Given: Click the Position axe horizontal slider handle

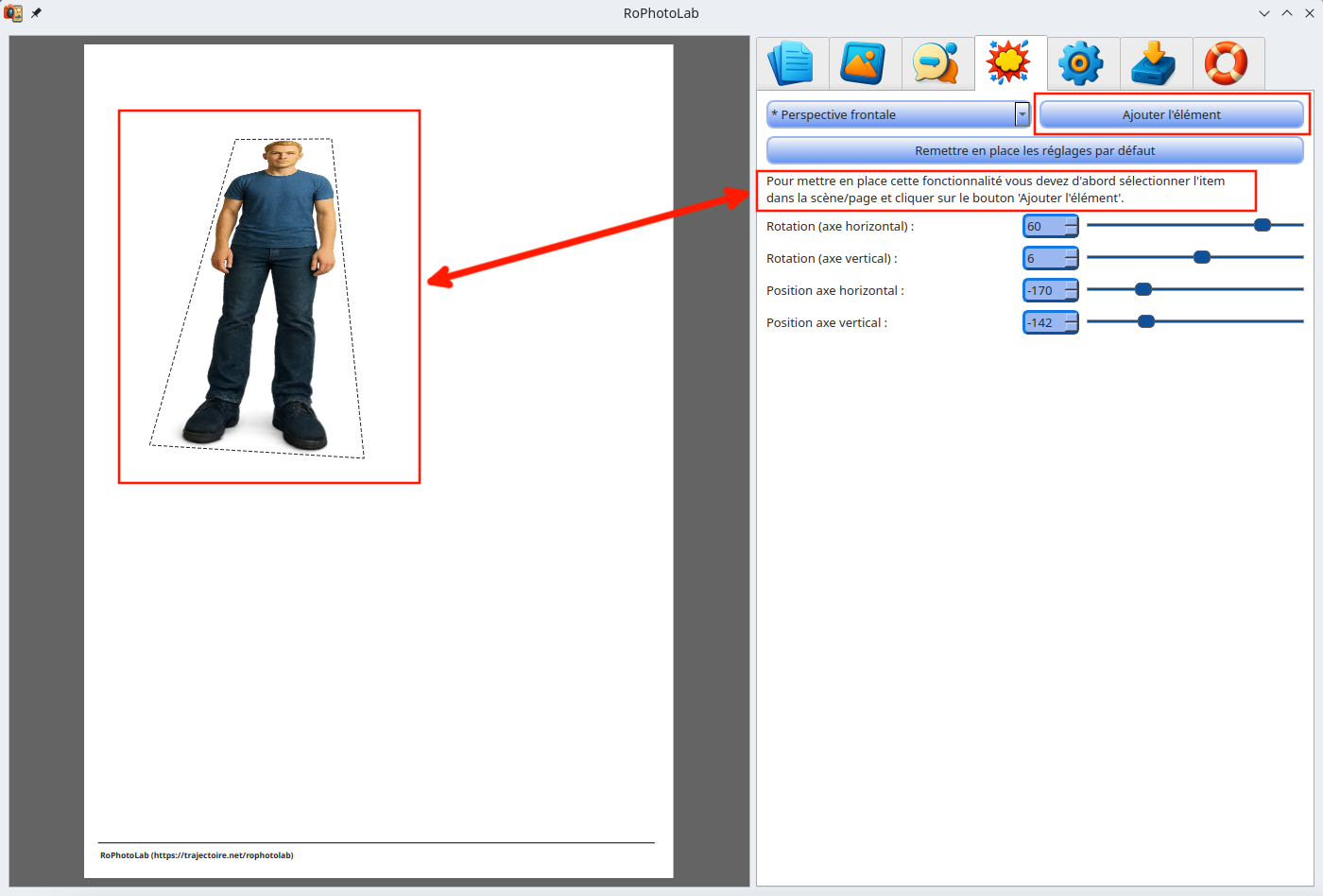Looking at the screenshot, I should tap(1143, 289).
